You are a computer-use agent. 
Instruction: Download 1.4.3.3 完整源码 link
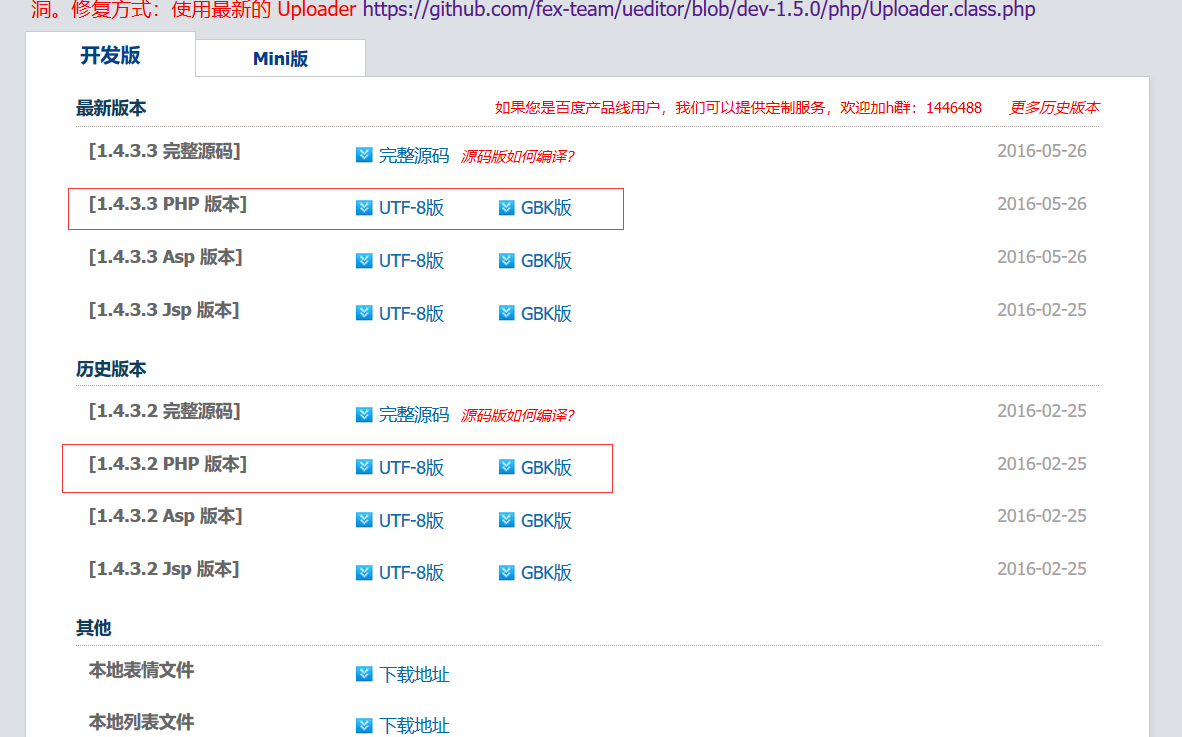click(414, 155)
